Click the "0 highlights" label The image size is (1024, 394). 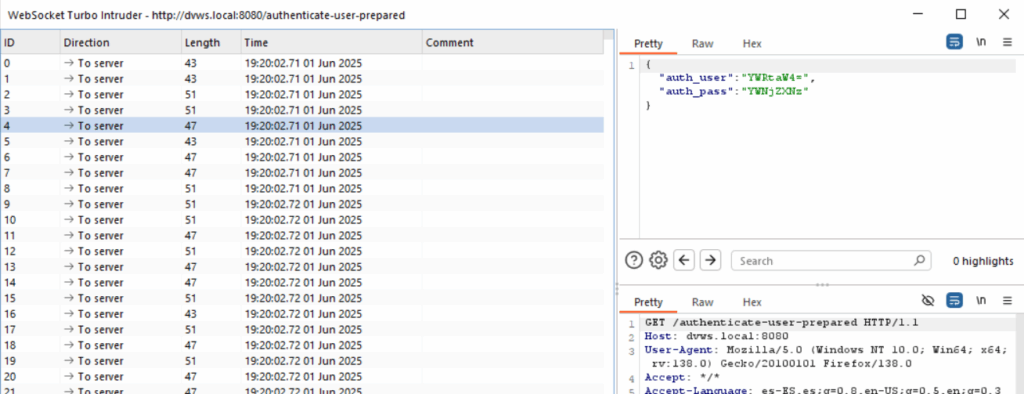[x=983, y=261]
